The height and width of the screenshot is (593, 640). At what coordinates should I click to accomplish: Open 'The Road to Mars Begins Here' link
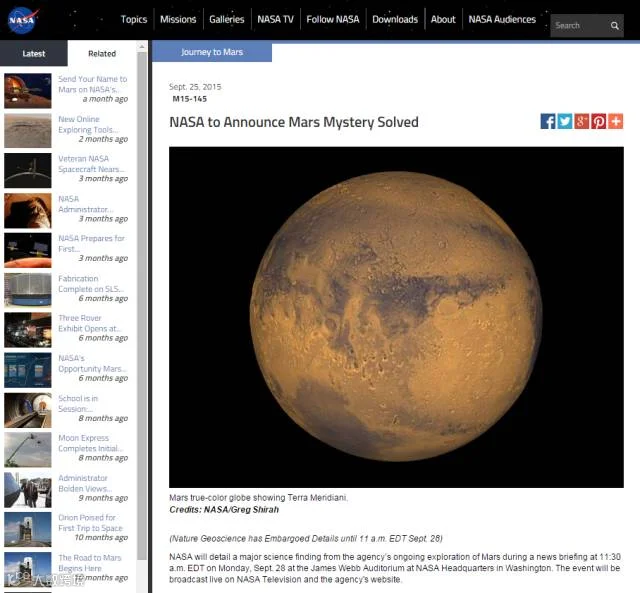tap(90, 563)
